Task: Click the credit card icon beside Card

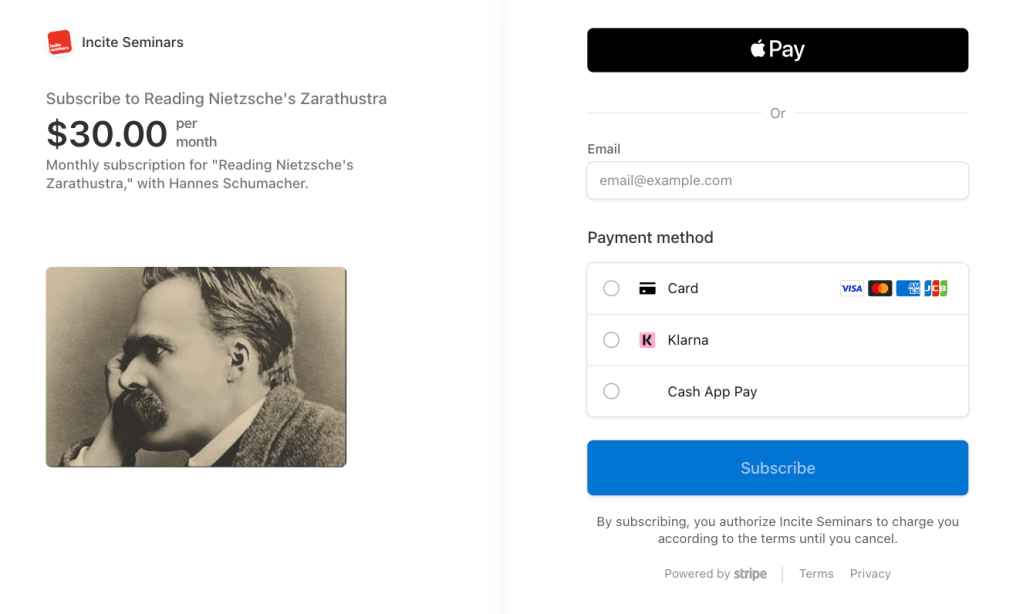Action: pyautogui.click(x=647, y=288)
